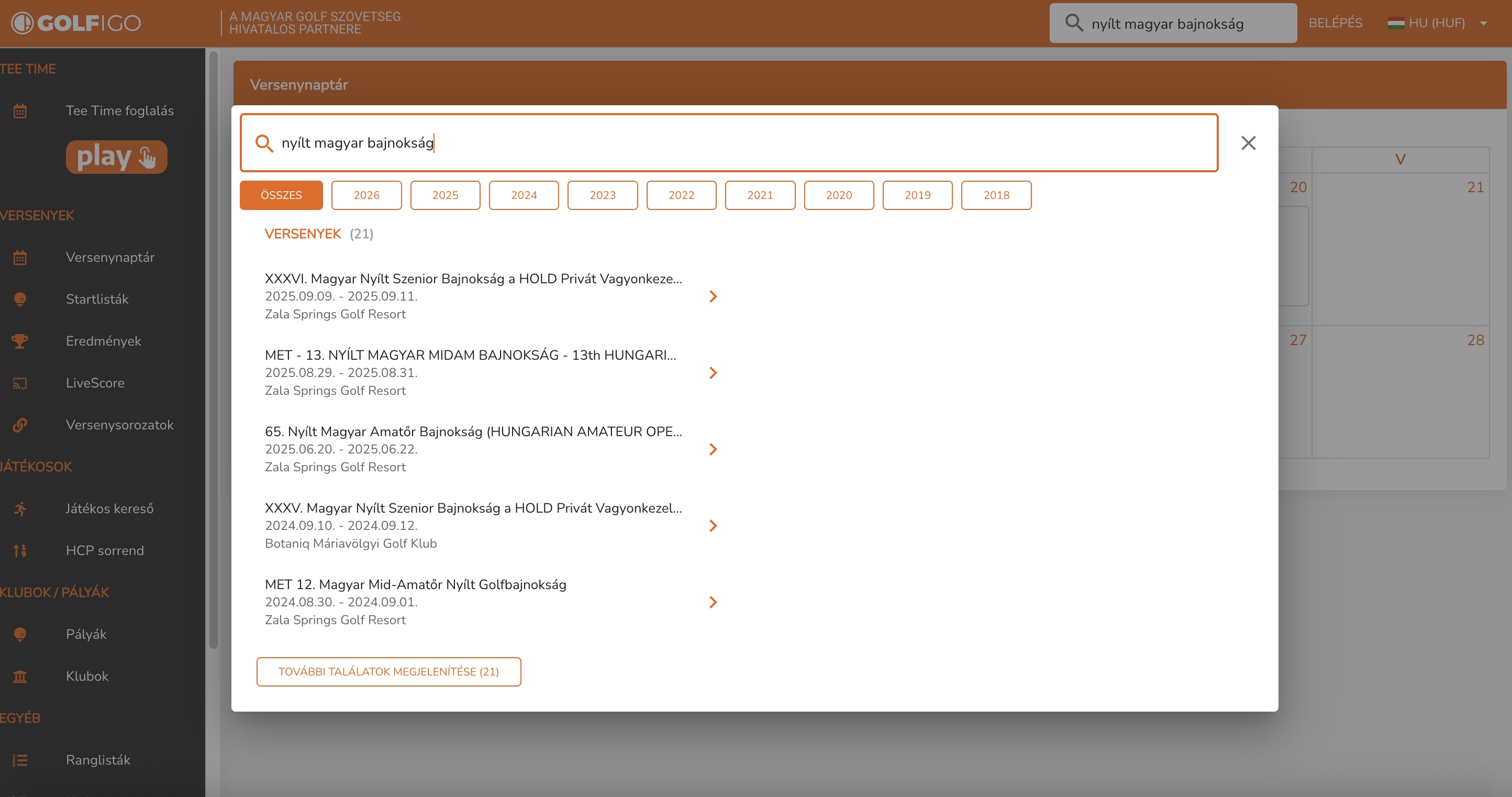This screenshot has width=1512, height=797.
Task: Click the Eredmények trophy icon
Action: [x=20, y=341]
